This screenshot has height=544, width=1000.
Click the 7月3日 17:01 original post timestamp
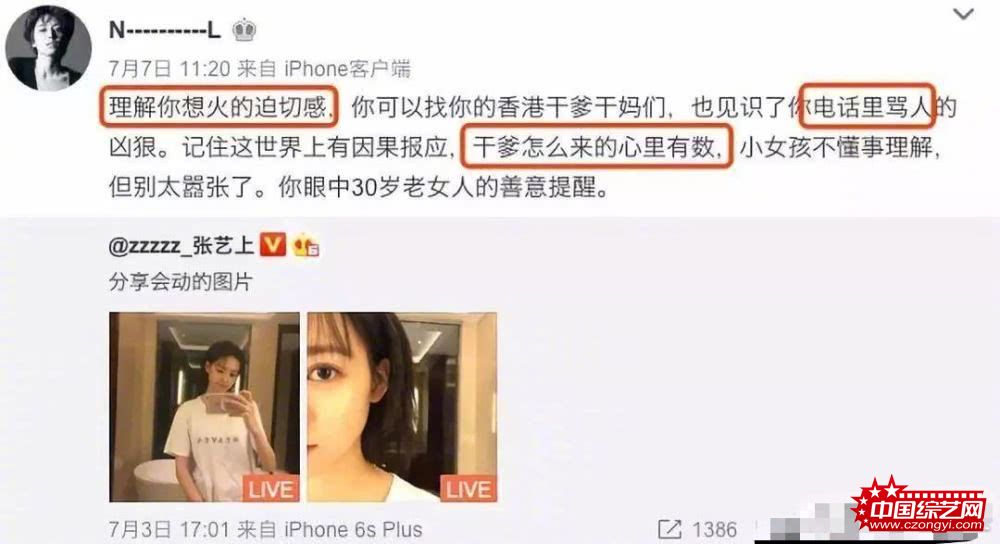point(169,529)
